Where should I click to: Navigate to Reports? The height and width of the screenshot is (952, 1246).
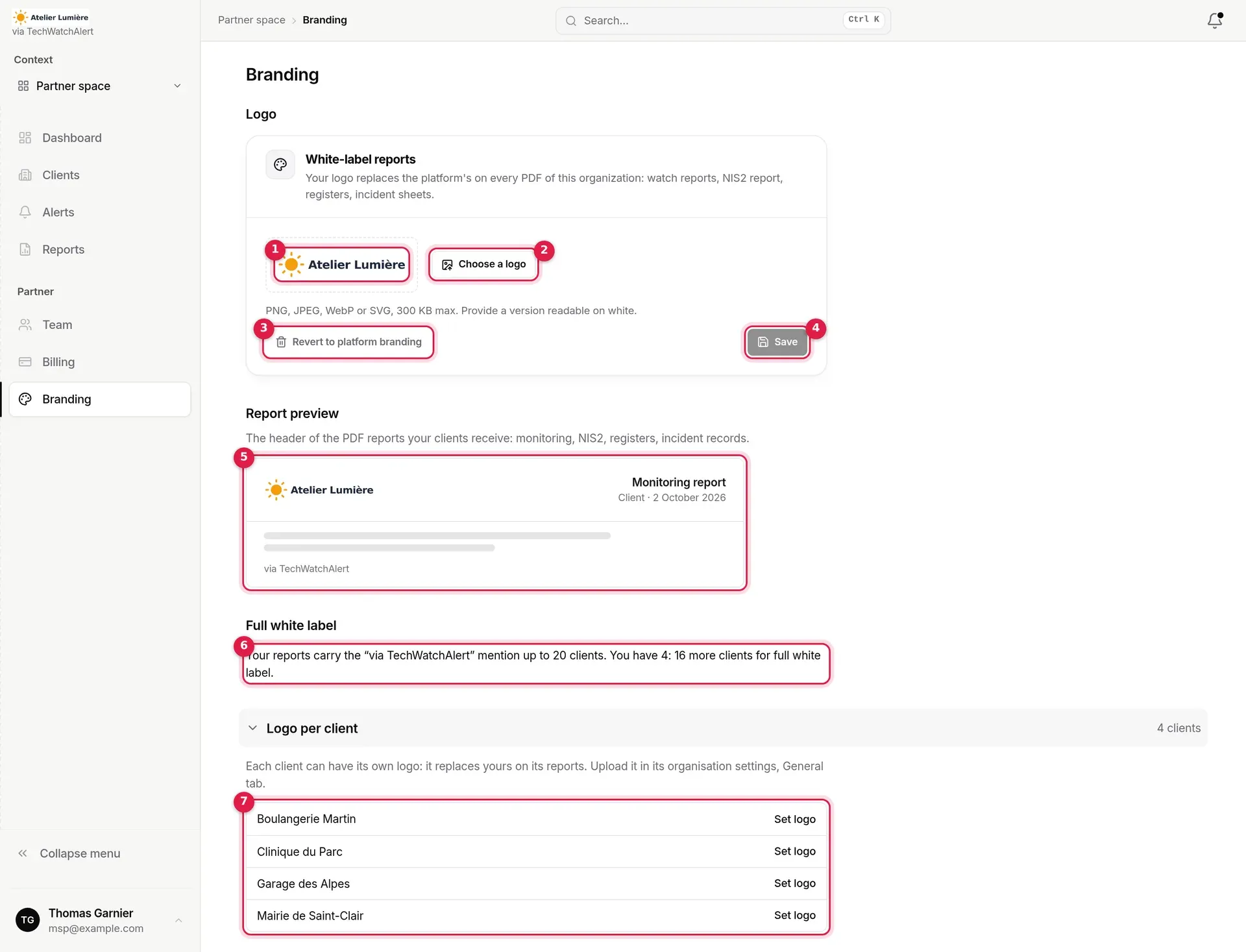point(100,249)
